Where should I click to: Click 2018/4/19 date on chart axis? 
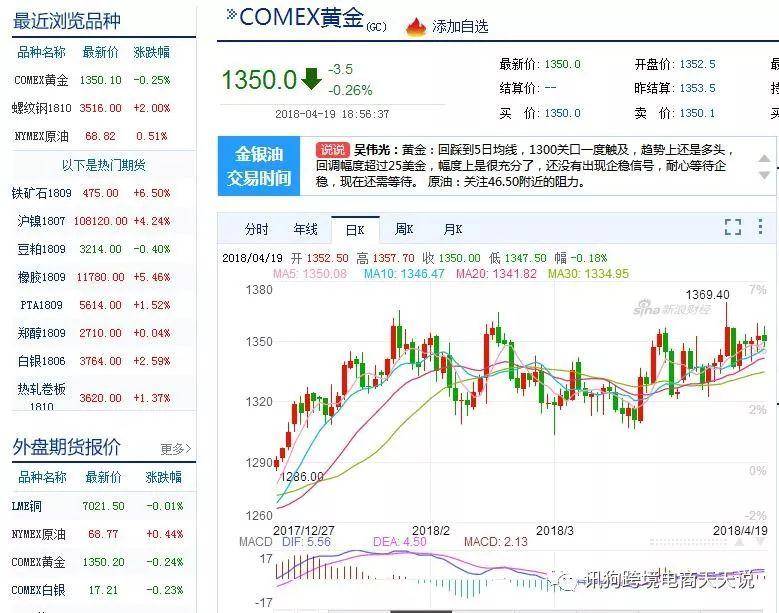(740, 531)
